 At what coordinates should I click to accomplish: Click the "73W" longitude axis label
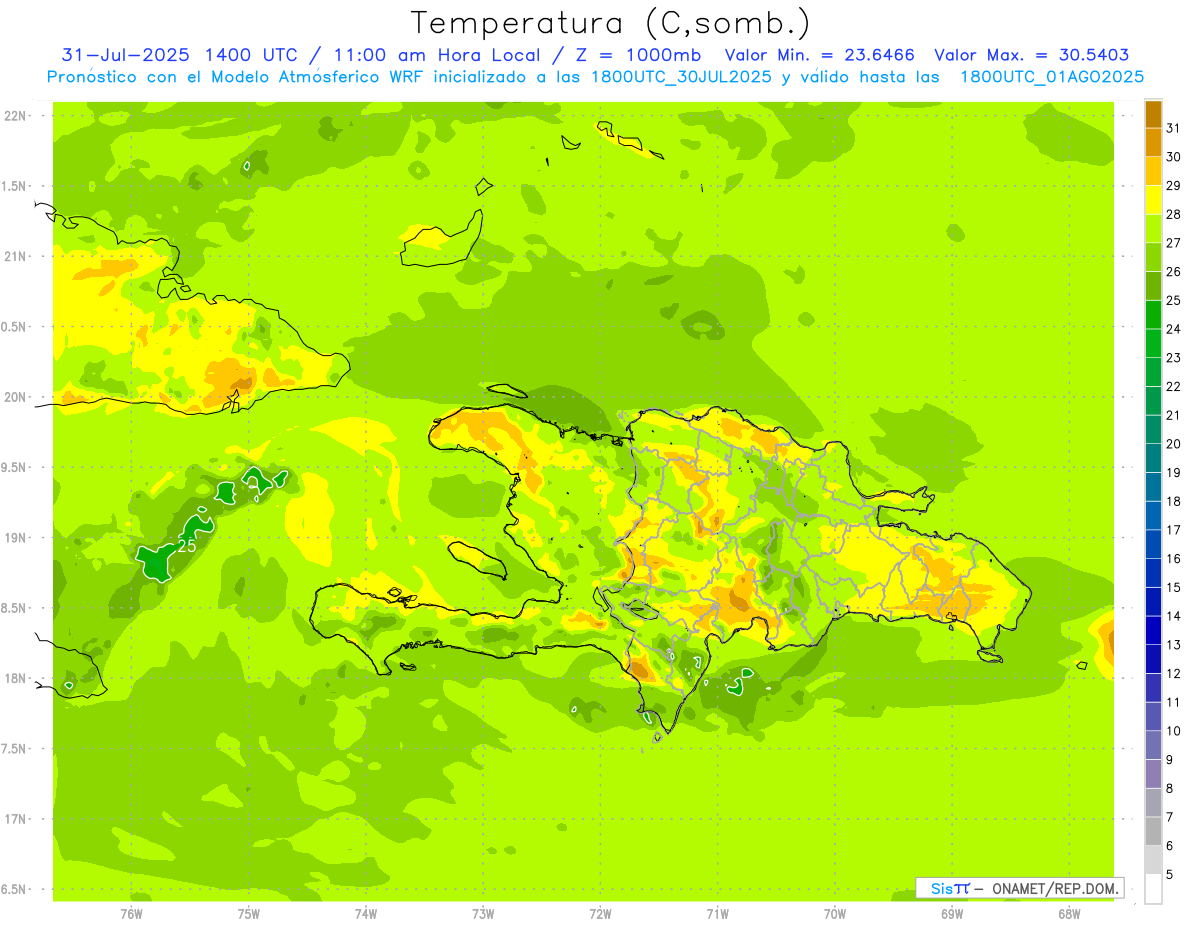click(483, 914)
